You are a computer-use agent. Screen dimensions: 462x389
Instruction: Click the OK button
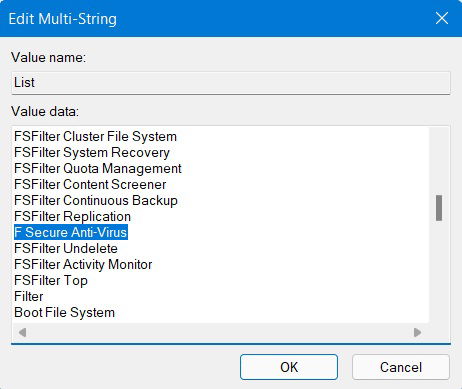tap(289, 367)
